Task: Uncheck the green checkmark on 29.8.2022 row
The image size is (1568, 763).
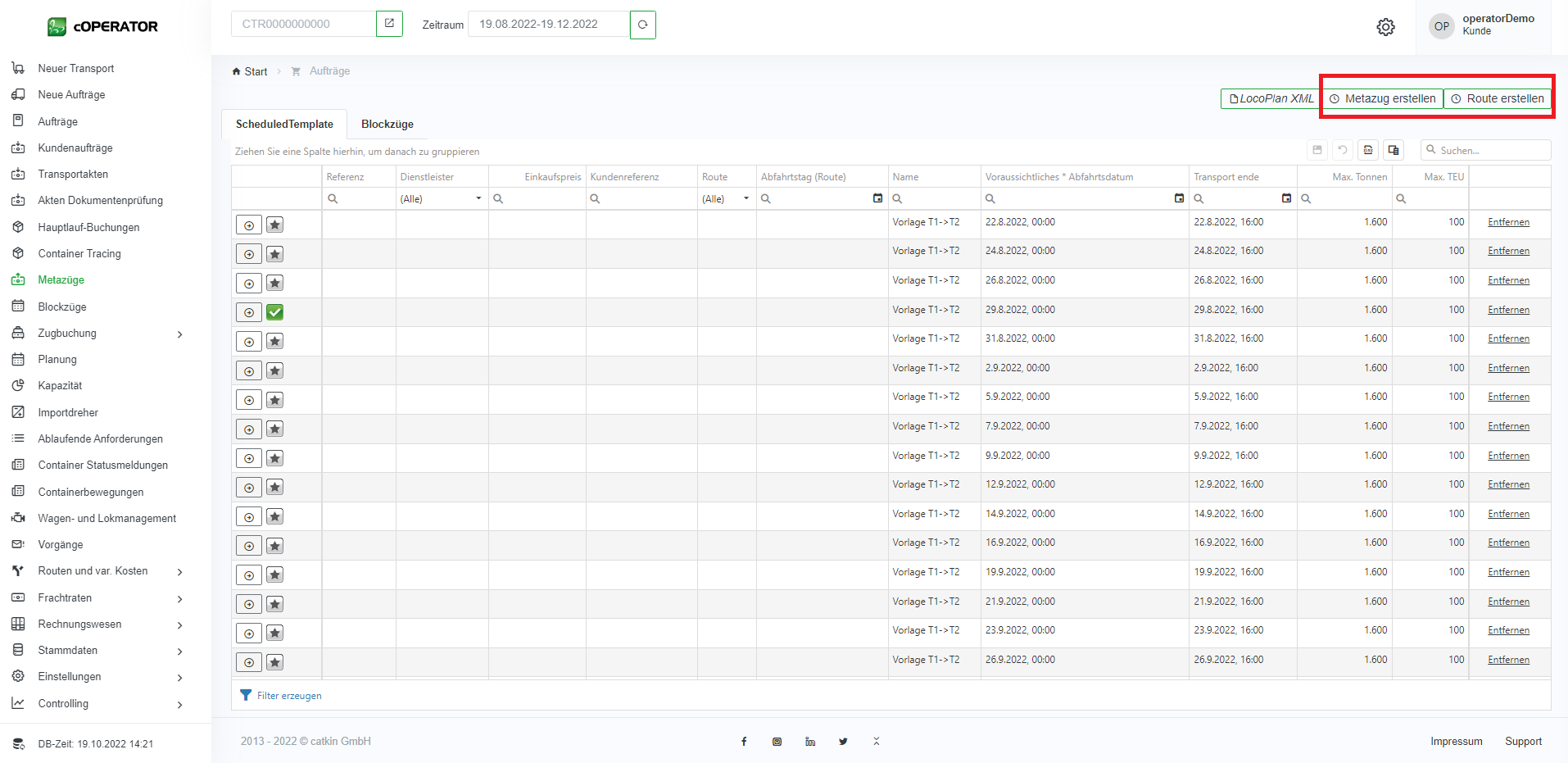Action: [275, 312]
